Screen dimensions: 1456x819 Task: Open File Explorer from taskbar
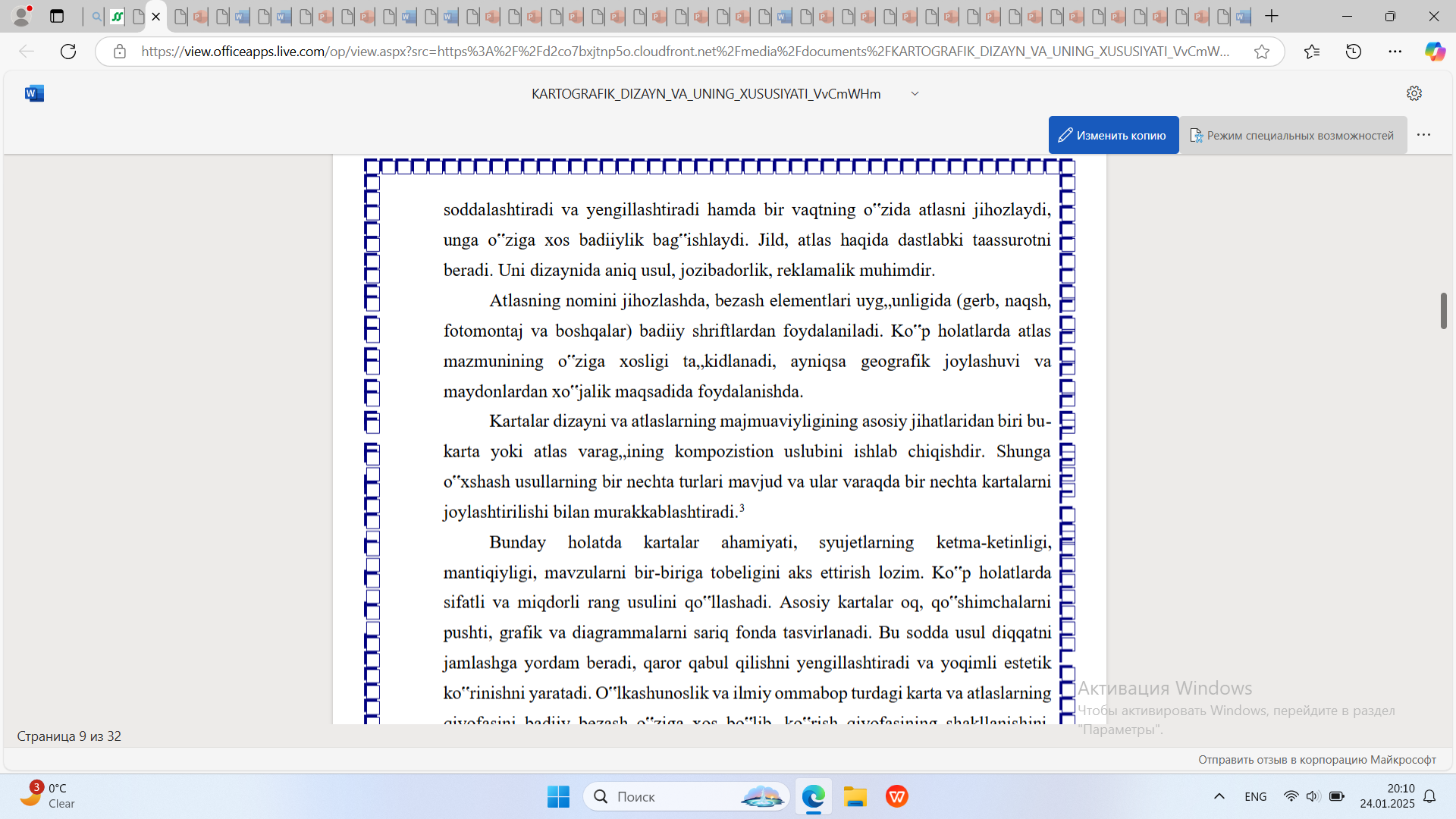(855, 796)
